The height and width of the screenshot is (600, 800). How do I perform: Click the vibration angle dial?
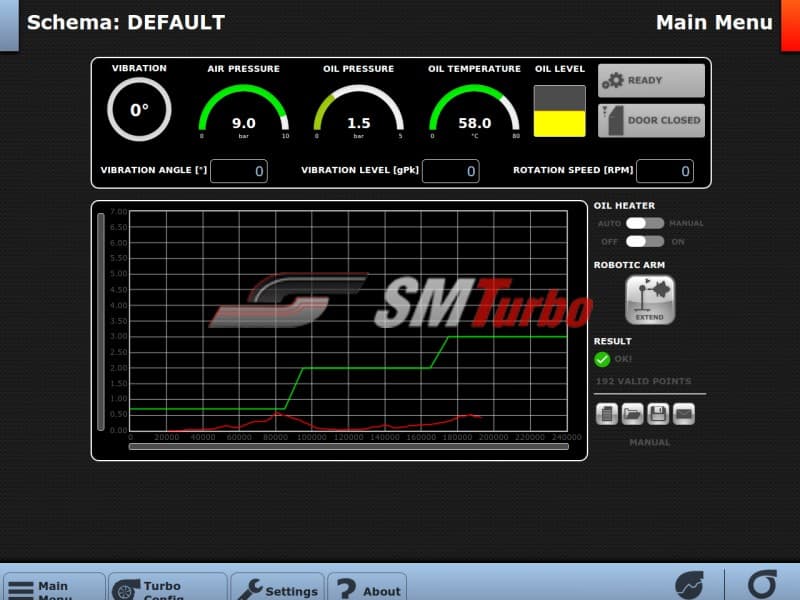139,109
